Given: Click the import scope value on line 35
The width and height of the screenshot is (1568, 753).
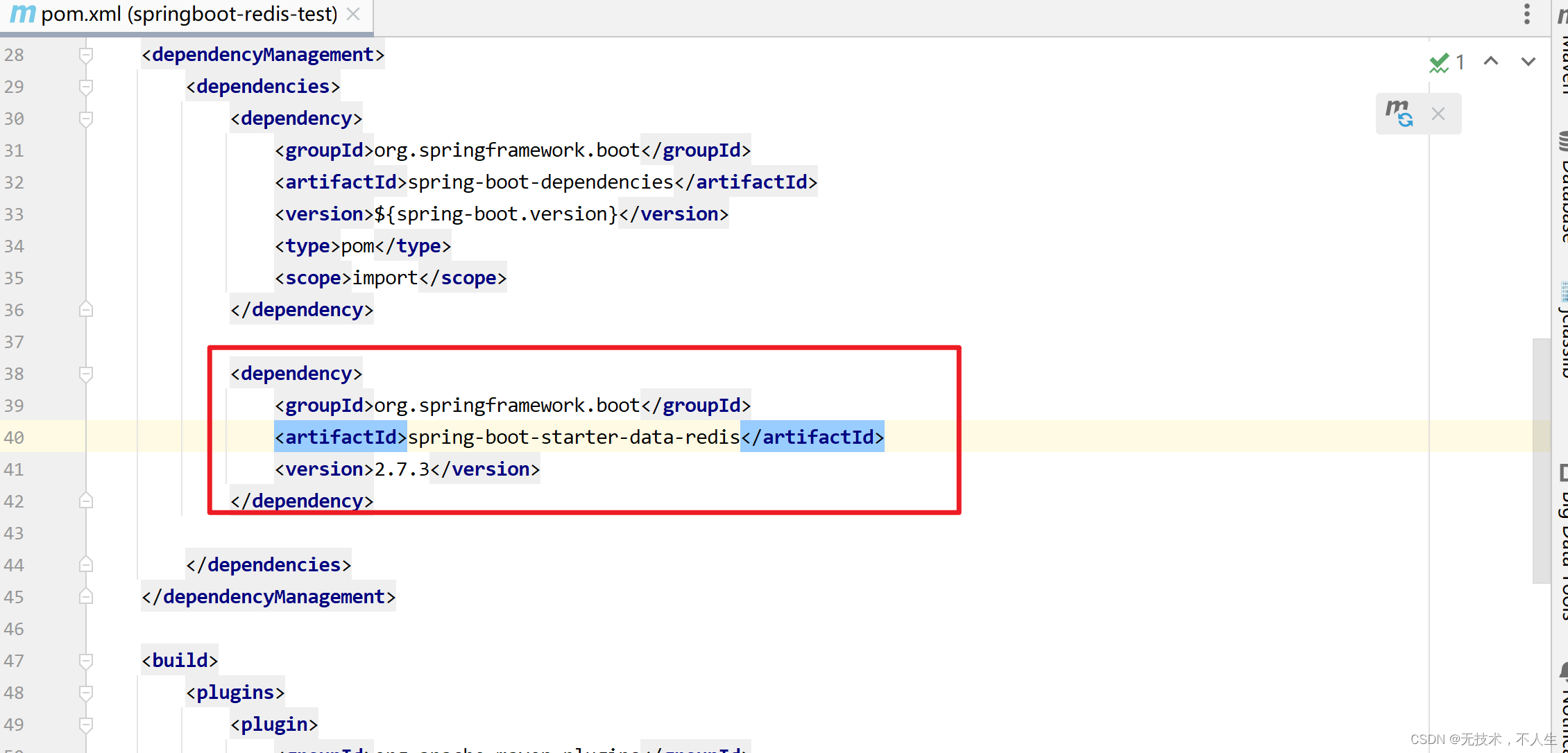Looking at the screenshot, I should pos(386,278).
